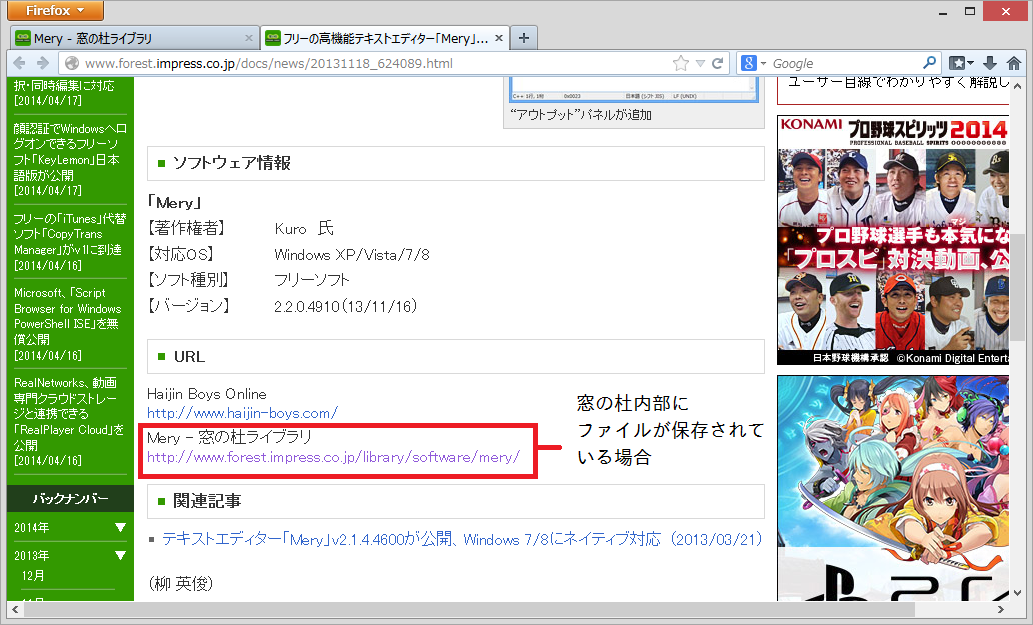Maximize the Firefox window

click(970, 11)
